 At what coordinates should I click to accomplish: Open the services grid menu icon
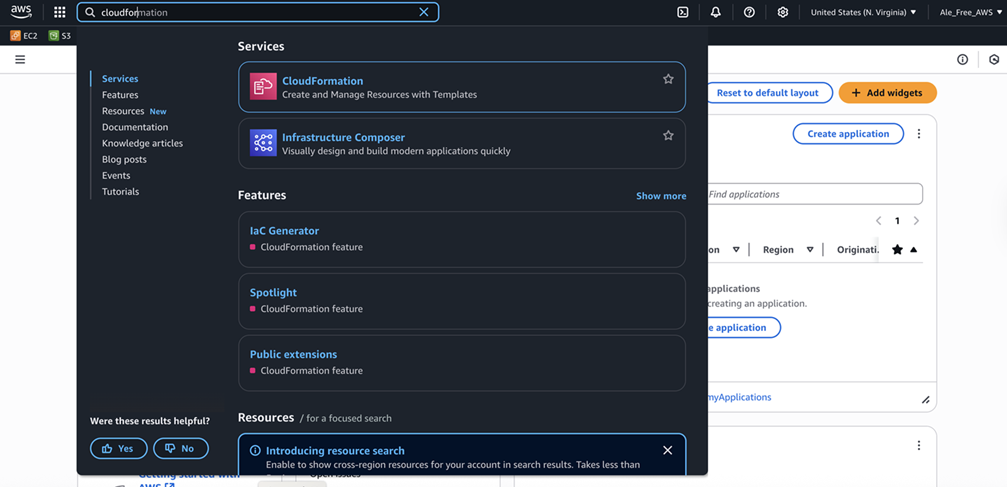coord(60,12)
